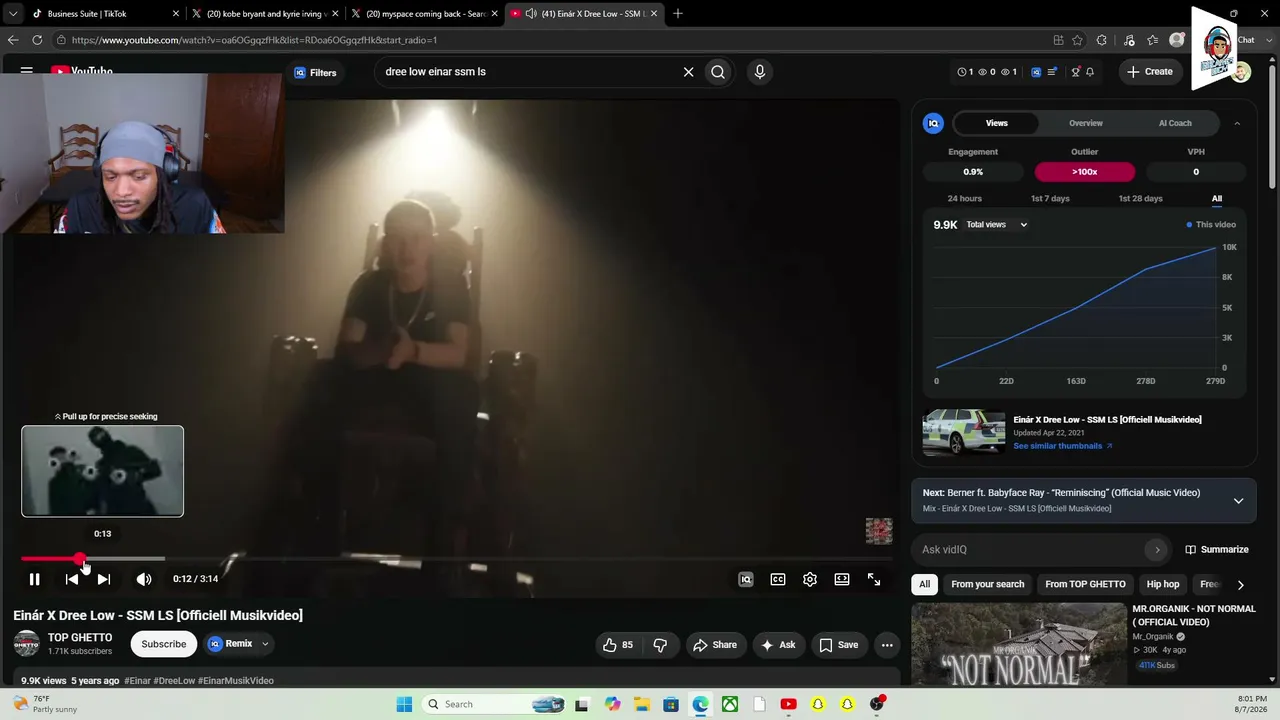Screen dimensions: 1280x720
Task: Open the browser tab search dropdown
Action: coord(12,14)
